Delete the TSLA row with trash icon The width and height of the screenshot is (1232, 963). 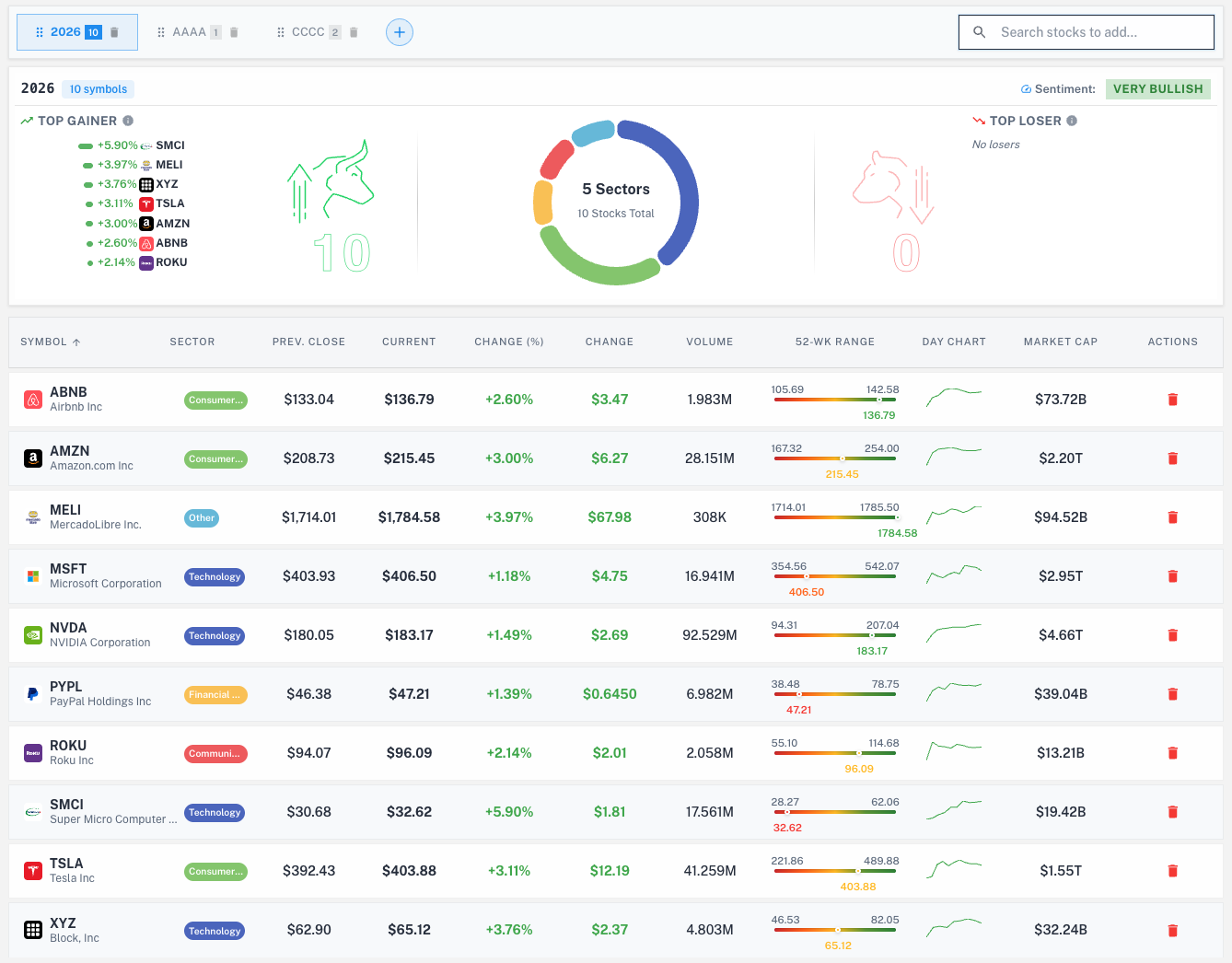click(x=1172, y=871)
